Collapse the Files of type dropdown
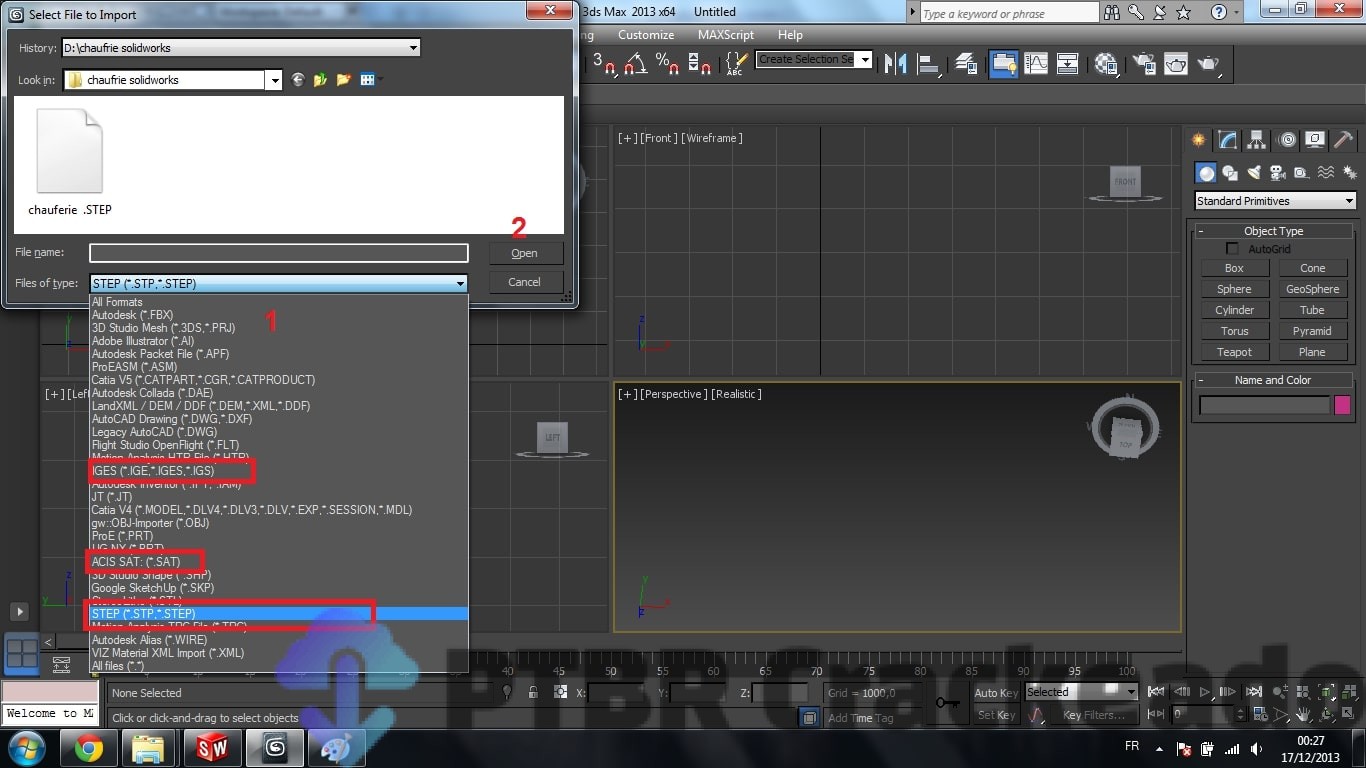The height and width of the screenshot is (768, 1366). pyautogui.click(x=460, y=284)
